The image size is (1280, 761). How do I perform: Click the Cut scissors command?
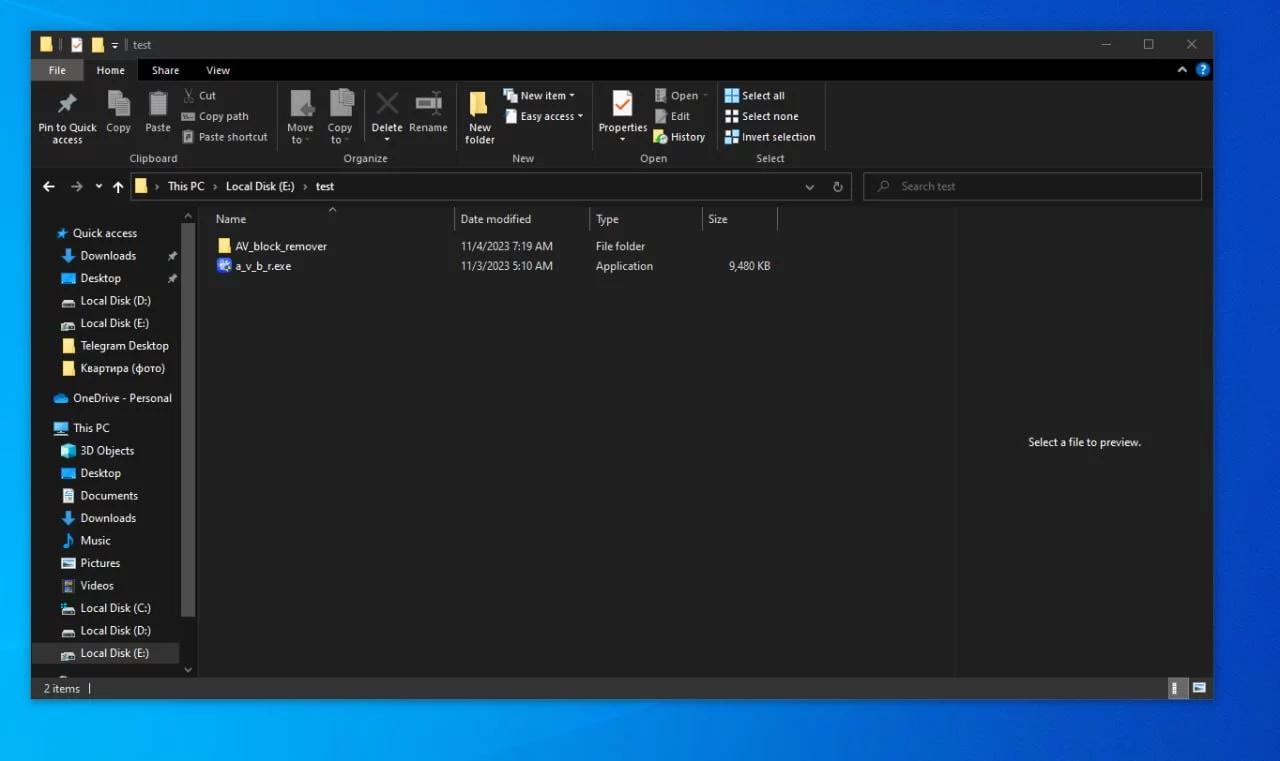(x=200, y=96)
